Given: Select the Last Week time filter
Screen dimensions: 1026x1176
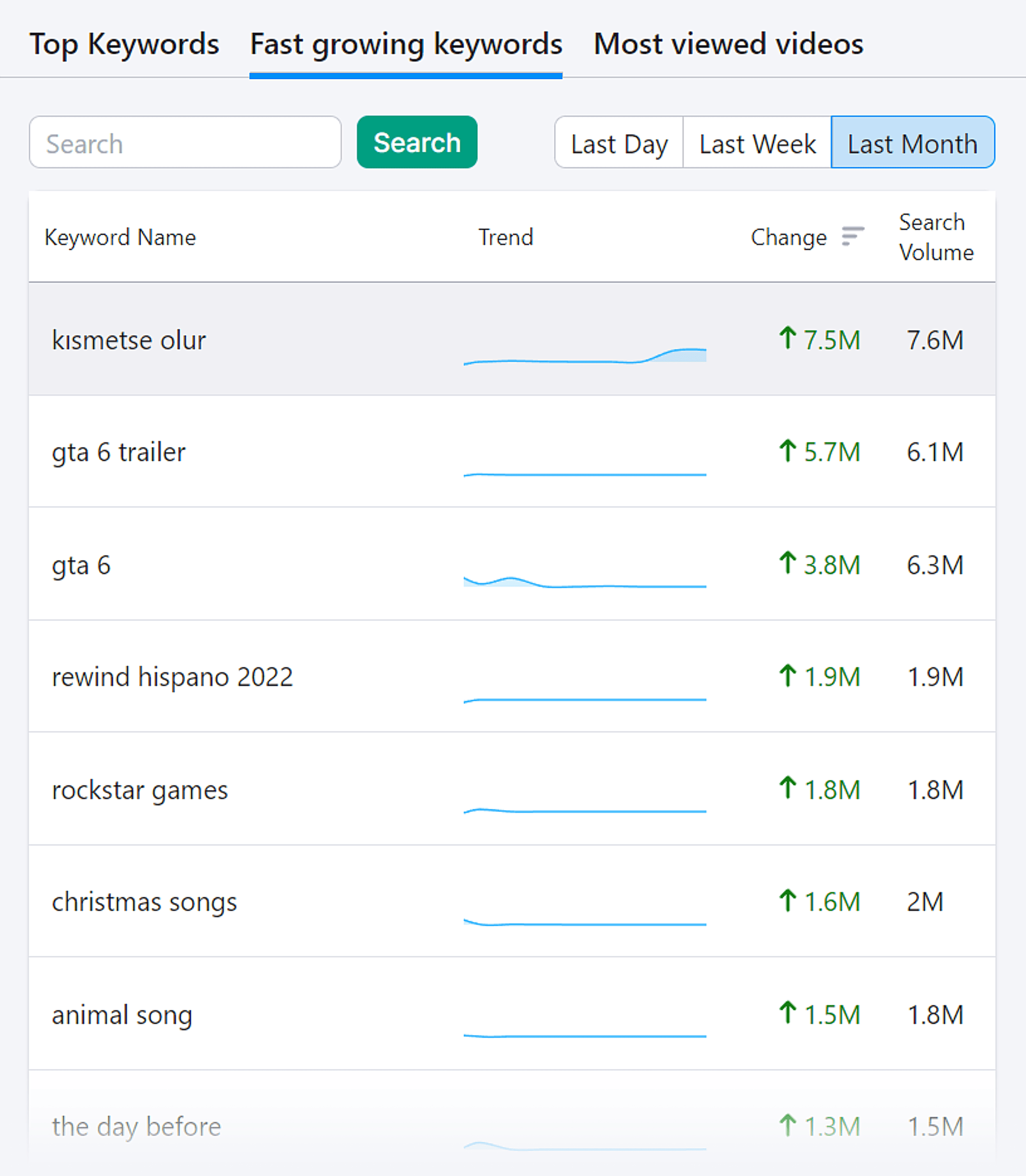Looking at the screenshot, I should [757, 142].
